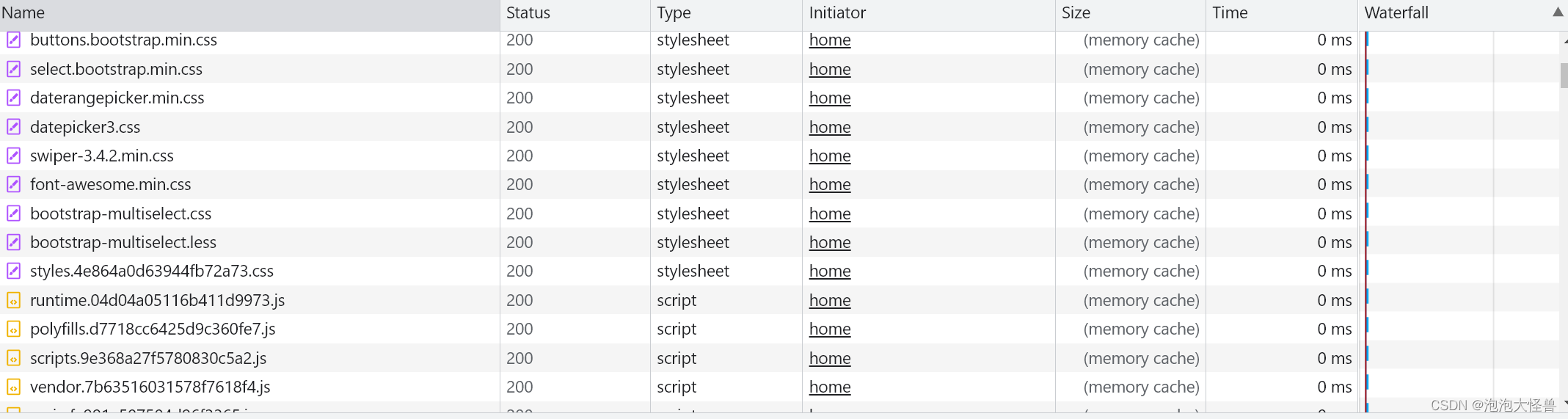The width and height of the screenshot is (1568, 419).
Task: Click script icon beside runtime.04d04a05116b411d9973.js
Action: pyautogui.click(x=13, y=300)
